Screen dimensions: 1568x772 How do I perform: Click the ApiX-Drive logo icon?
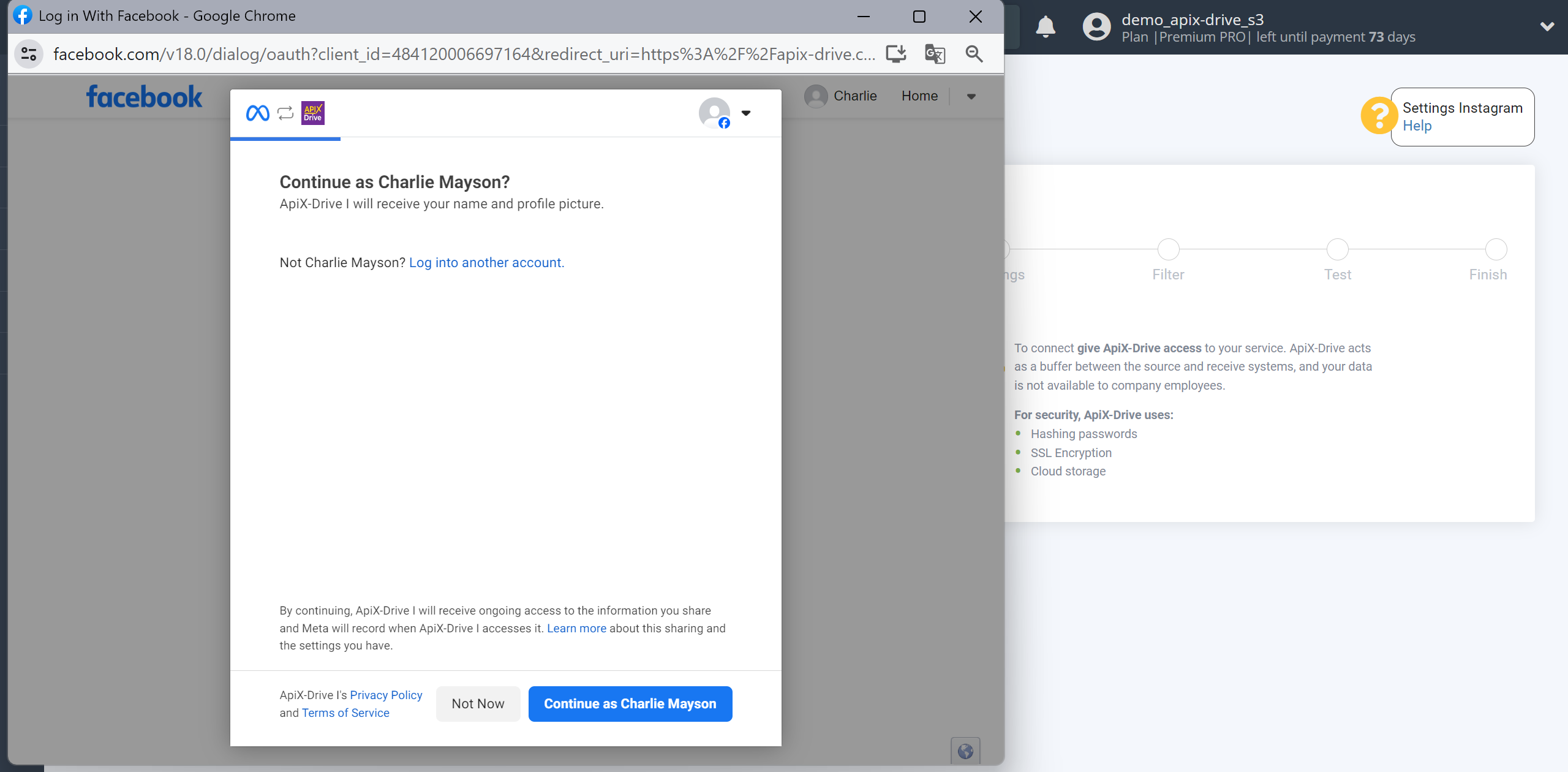coord(313,112)
